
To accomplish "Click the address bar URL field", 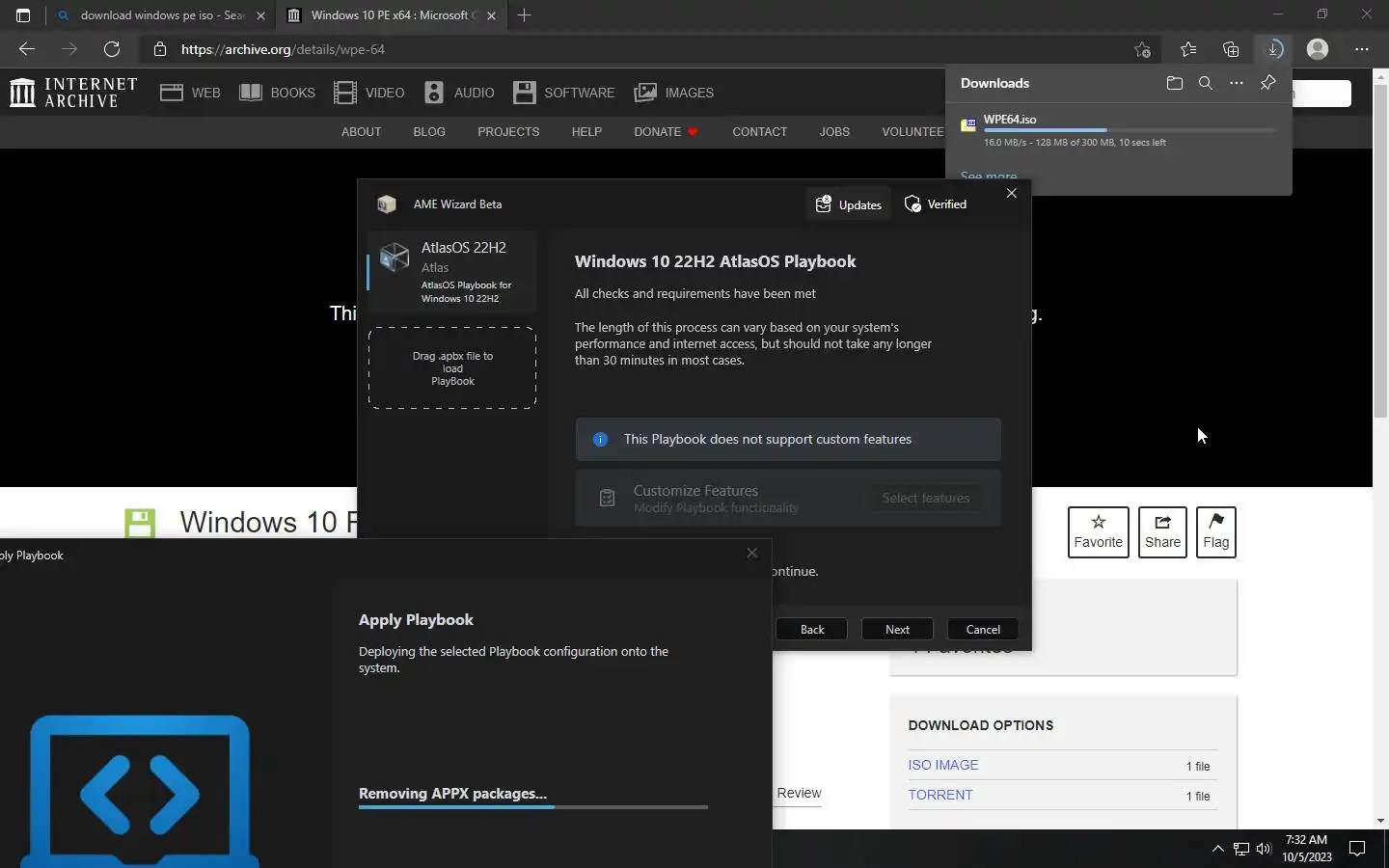I will [637, 49].
